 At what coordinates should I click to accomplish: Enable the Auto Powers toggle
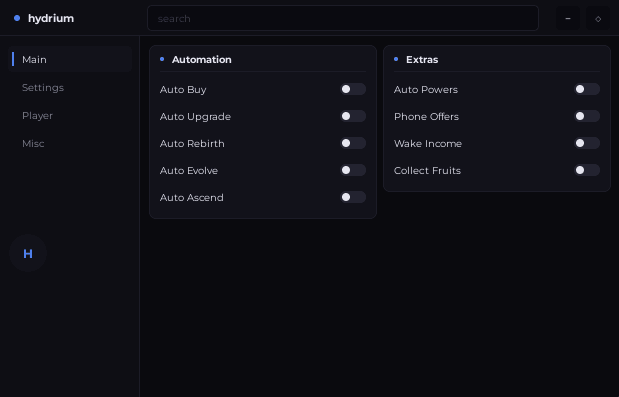[587, 89]
